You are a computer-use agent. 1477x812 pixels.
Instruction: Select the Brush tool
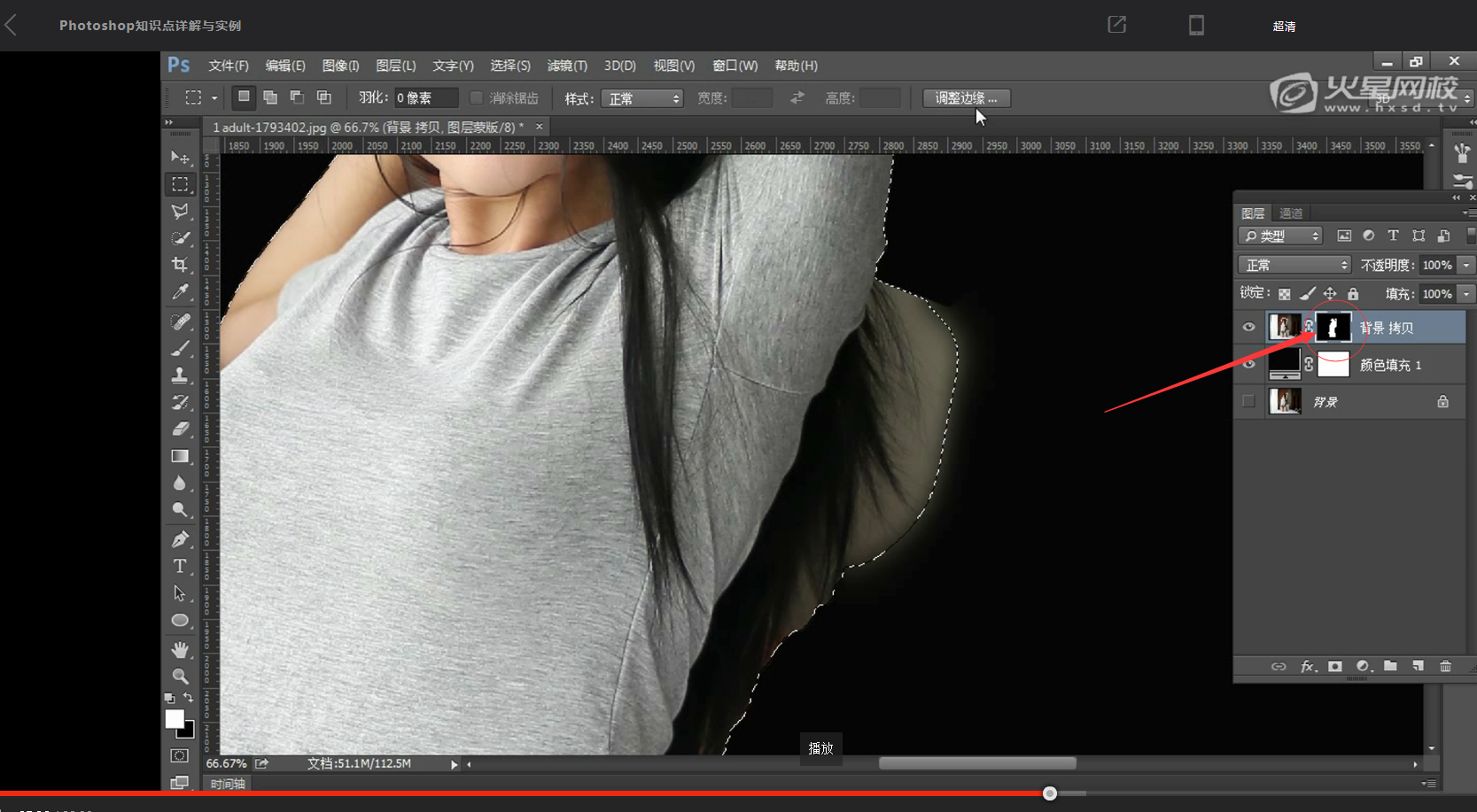[x=180, y=348]
